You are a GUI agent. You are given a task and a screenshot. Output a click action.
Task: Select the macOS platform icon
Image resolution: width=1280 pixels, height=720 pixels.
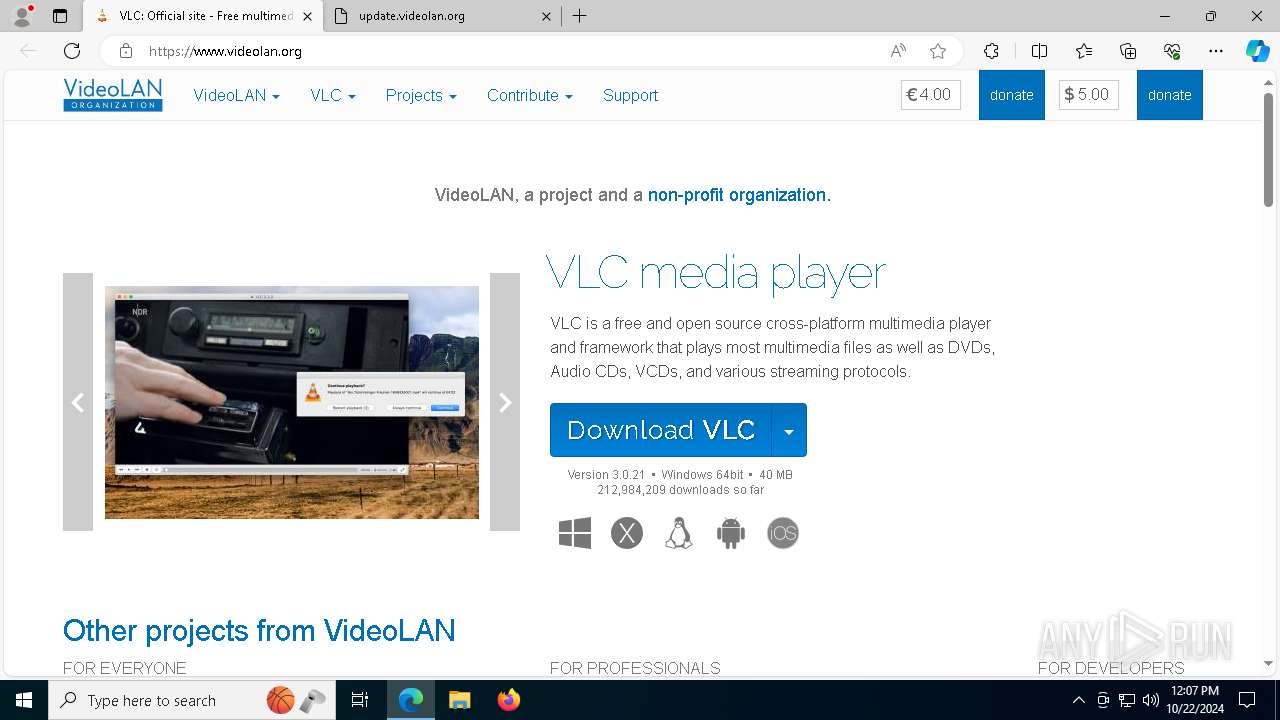click(x=627, y=533)
